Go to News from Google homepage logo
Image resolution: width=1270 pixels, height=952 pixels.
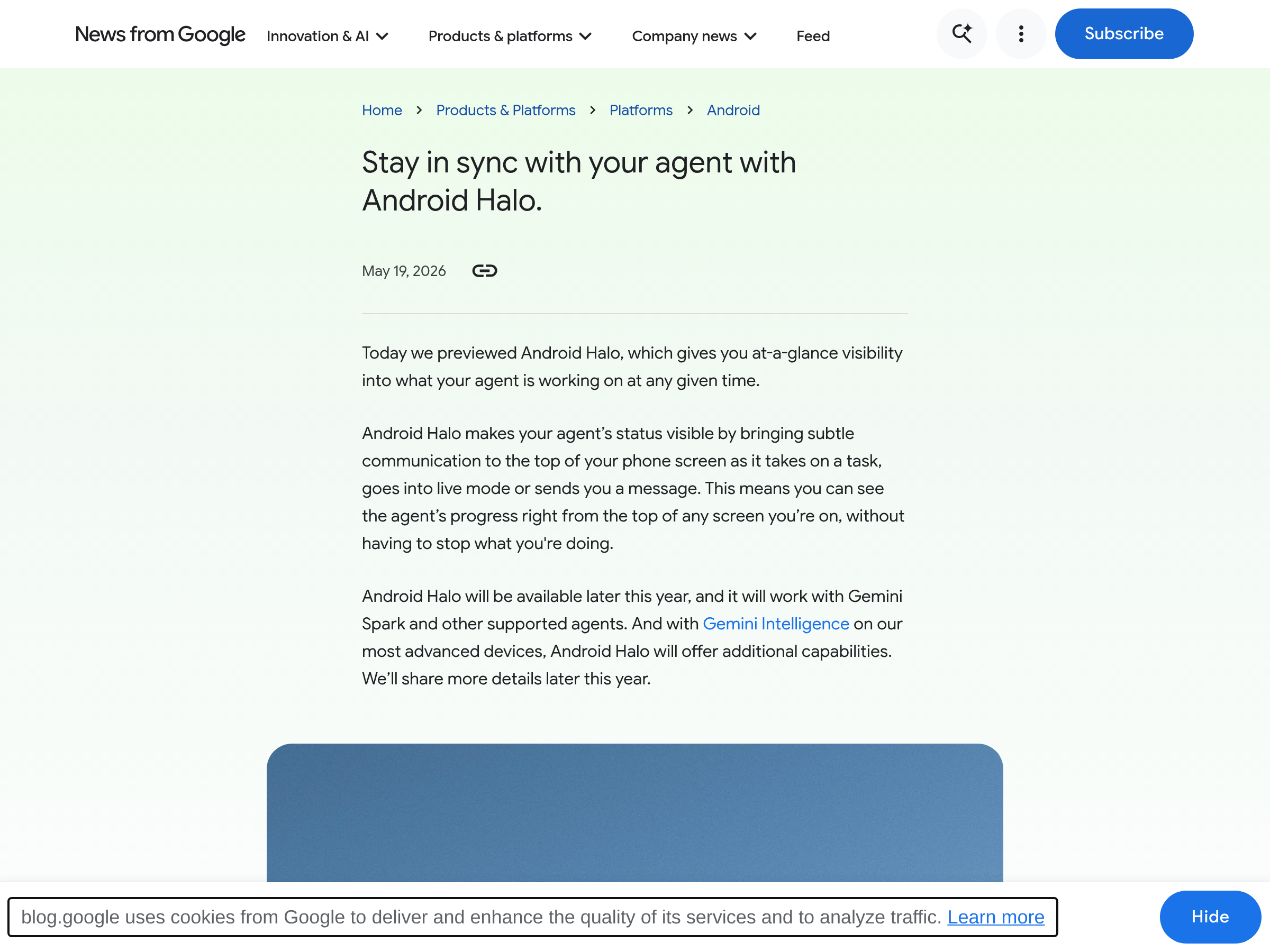pos(160,34)
